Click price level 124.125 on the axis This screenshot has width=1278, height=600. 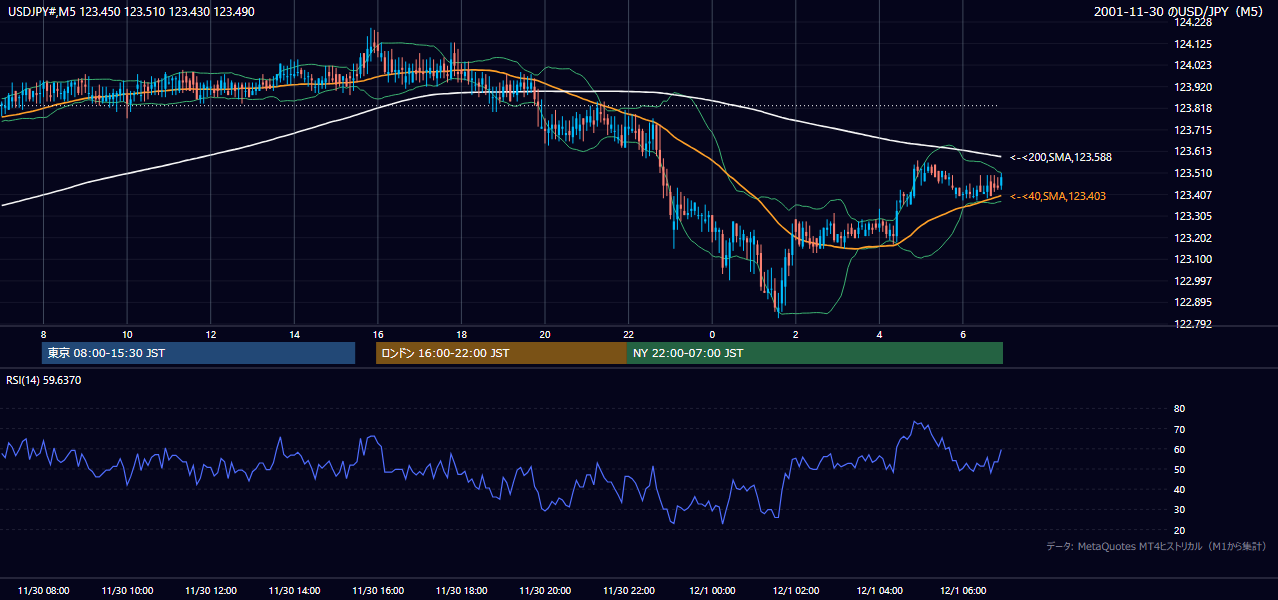coord(1194,44)
